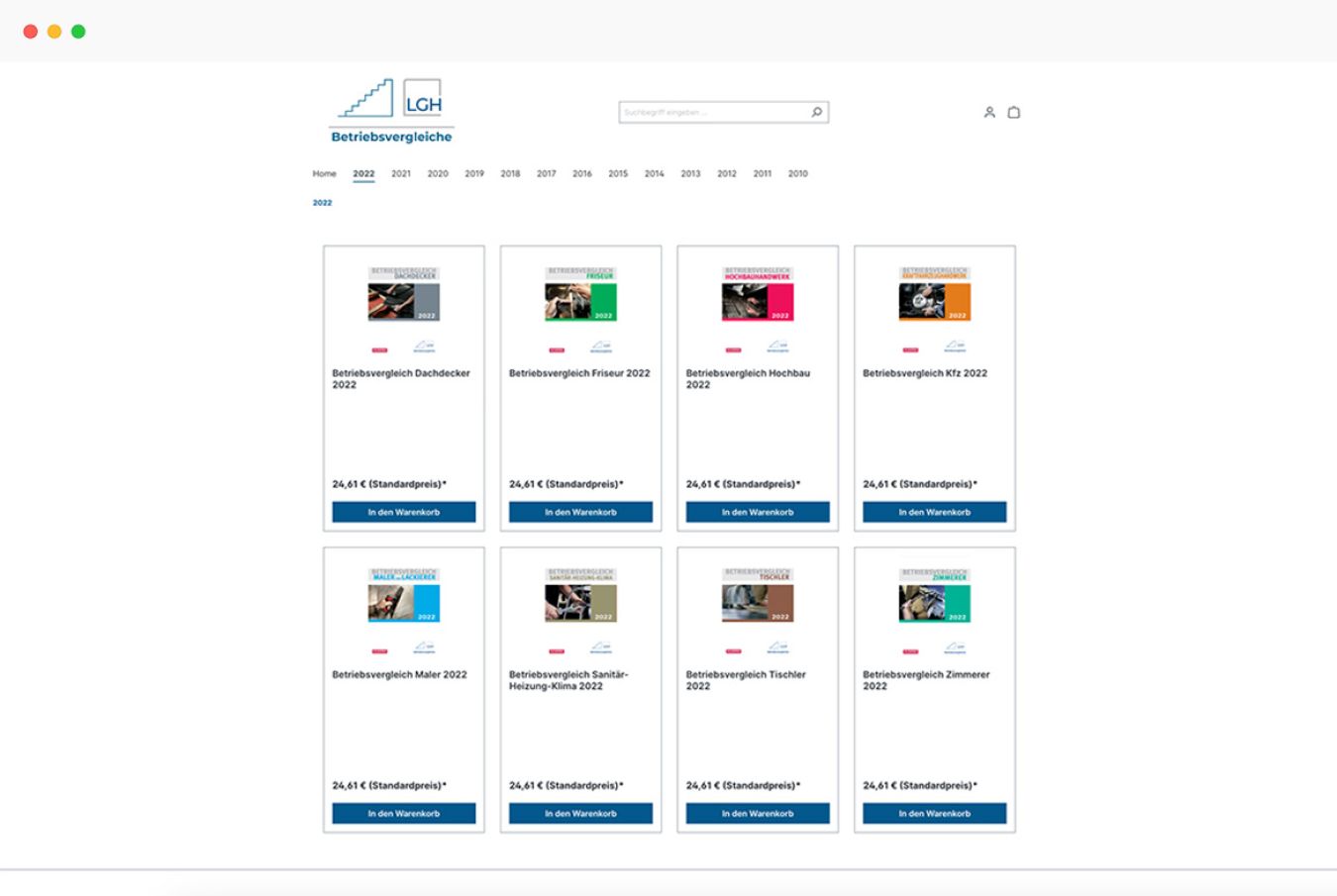Add Betriebsvergleich Hochbau 2022 to cart
Viewport: 1337px width, 896px height.
pyautogui.click(x=758, y=512)
